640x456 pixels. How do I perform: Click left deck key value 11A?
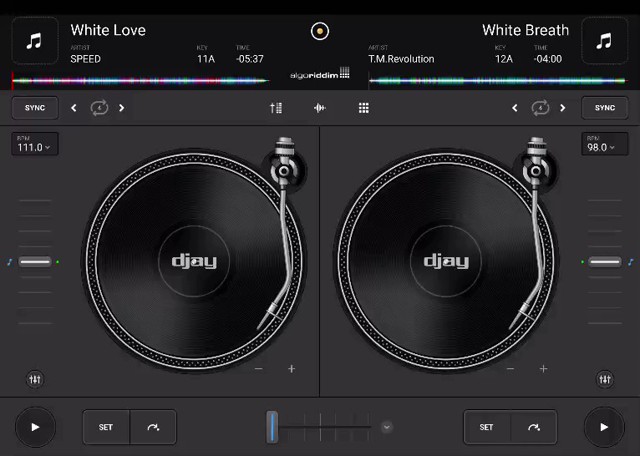[206, 59]
